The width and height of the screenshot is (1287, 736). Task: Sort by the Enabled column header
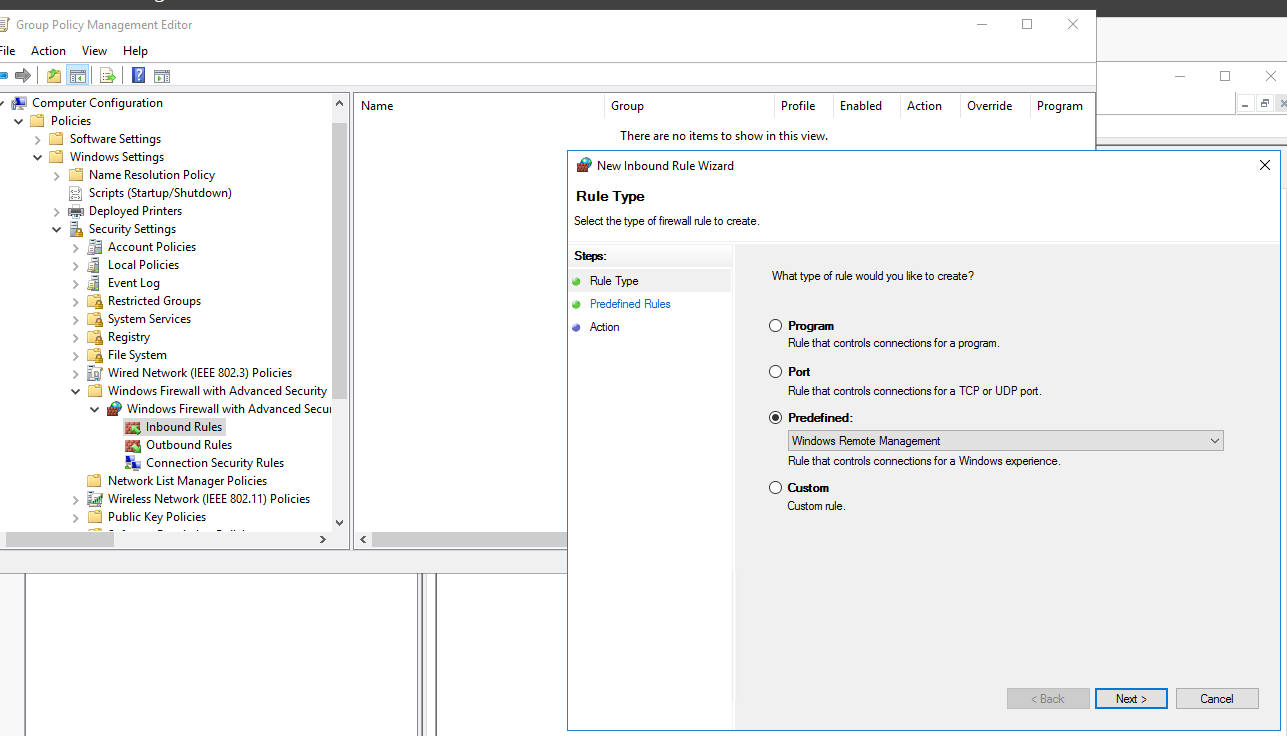(x=866, y=106)
